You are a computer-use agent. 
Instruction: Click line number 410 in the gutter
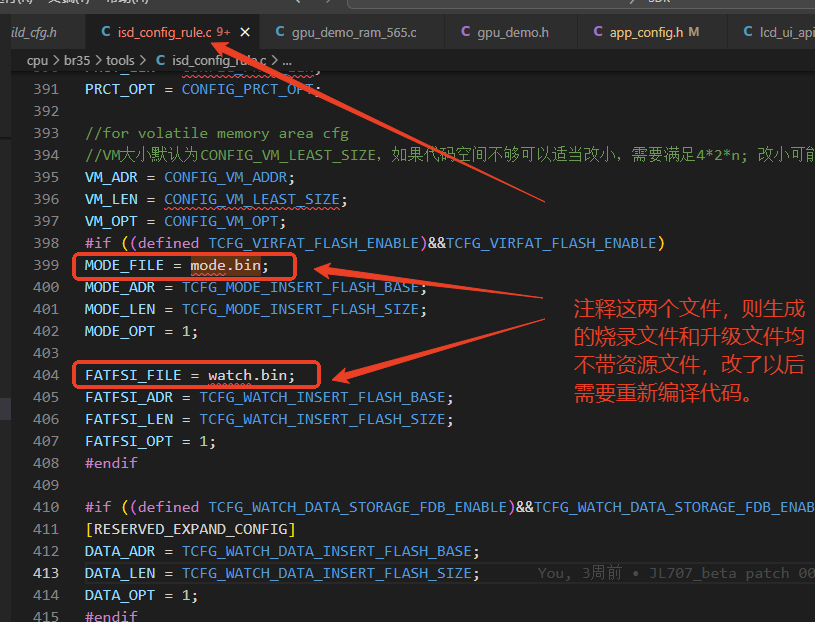click(46, 507)
